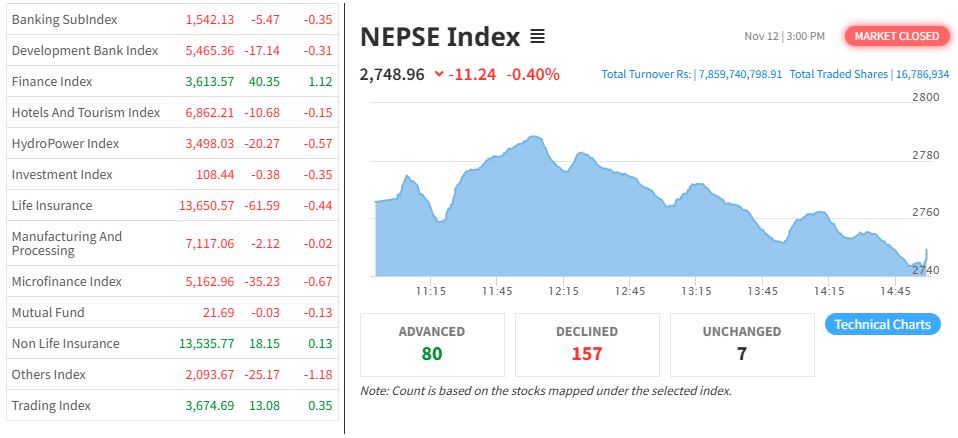The image size is (958, 438).
Task: Click the MARKET CLOSED badge
Action: pos(896,36)
